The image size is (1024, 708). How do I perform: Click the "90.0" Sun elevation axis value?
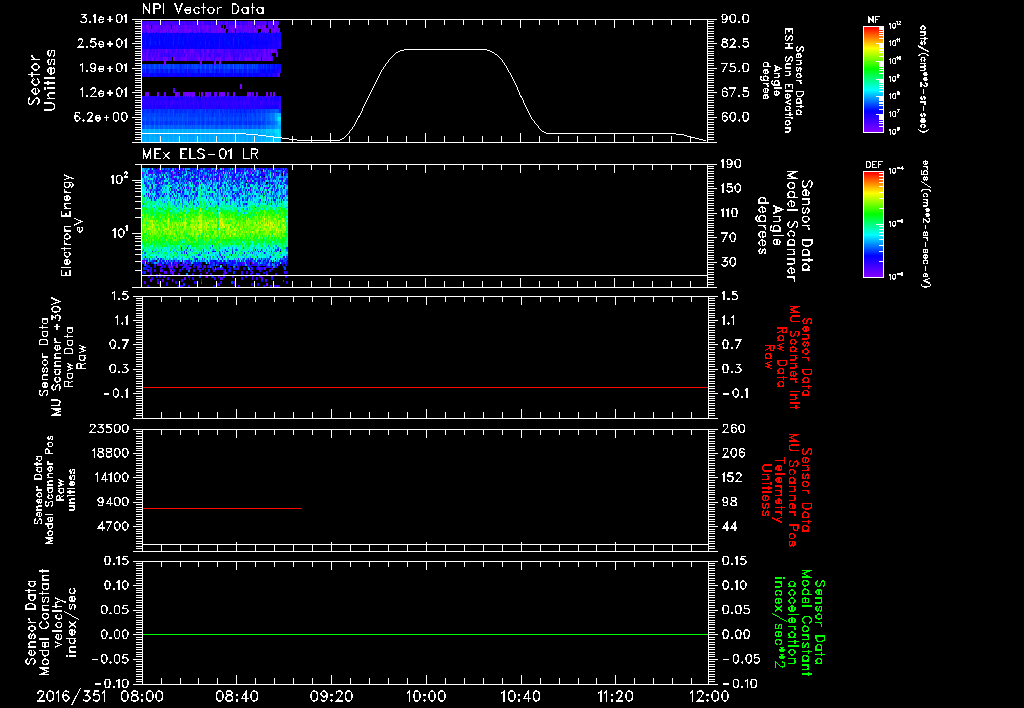pyautogui.click(x=735, y=19)
